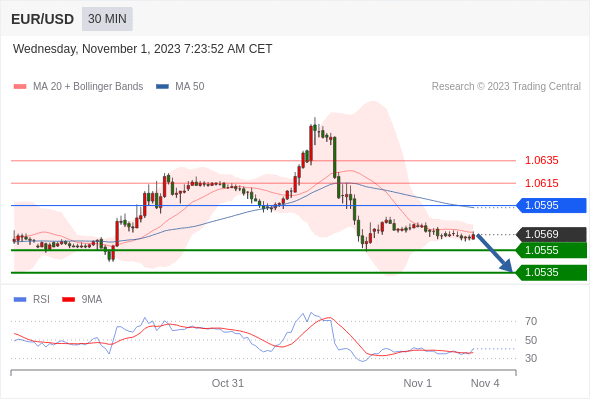Click the 30 MIN timeframe badge
590x400 pixels.
[107, 19]
